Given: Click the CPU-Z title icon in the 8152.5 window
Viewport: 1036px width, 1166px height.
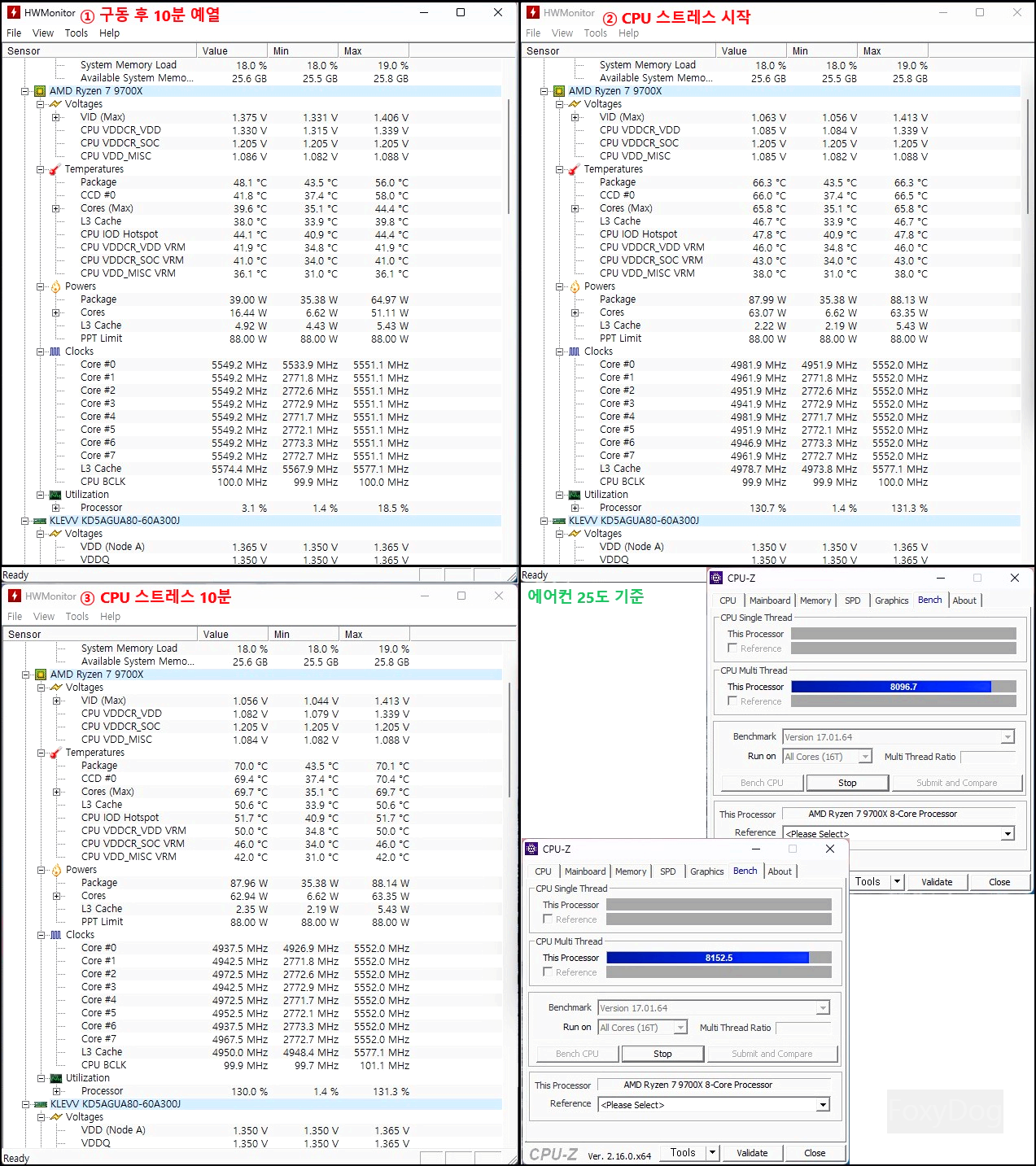Looking at the screenshot, I should (531, 849).
